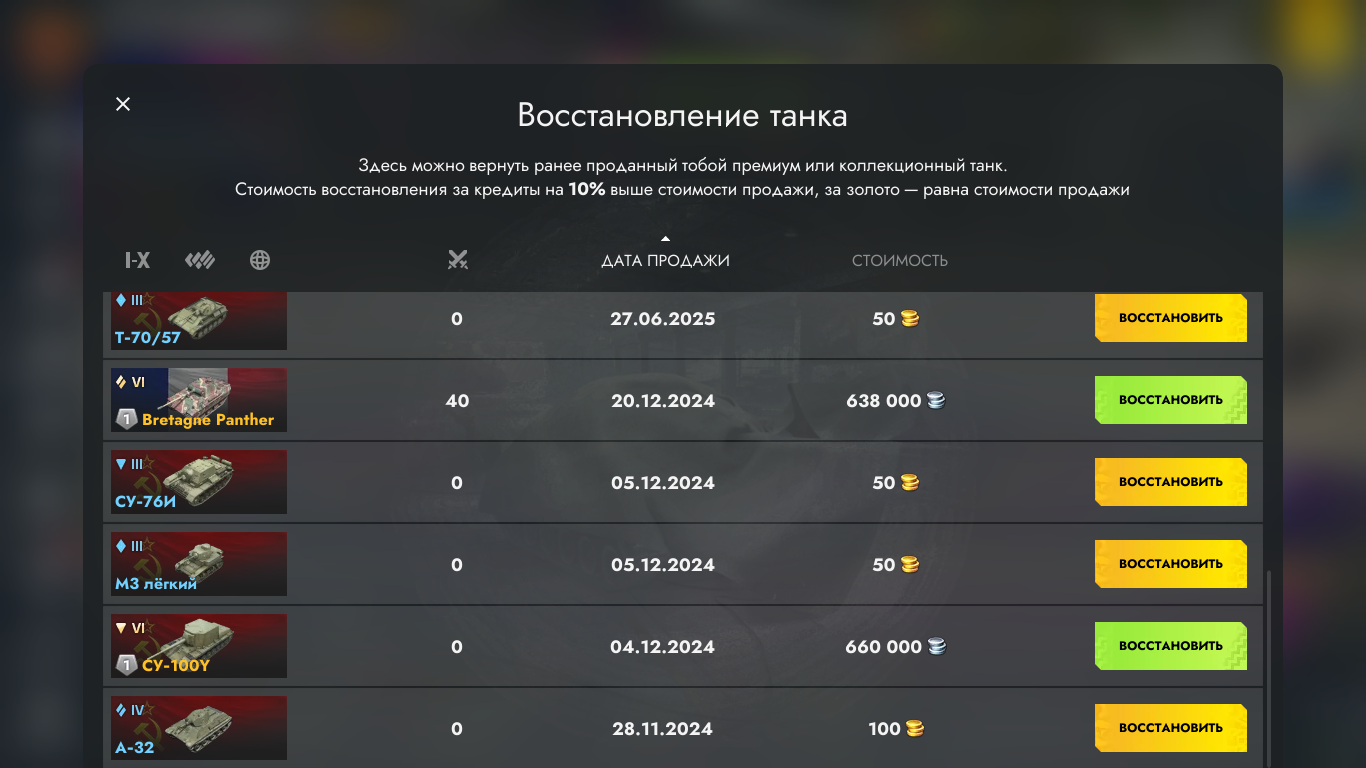The image size is (1366, 768).
Task: Click the СУ-100Y tank image
Action: (x=199, y=646)
